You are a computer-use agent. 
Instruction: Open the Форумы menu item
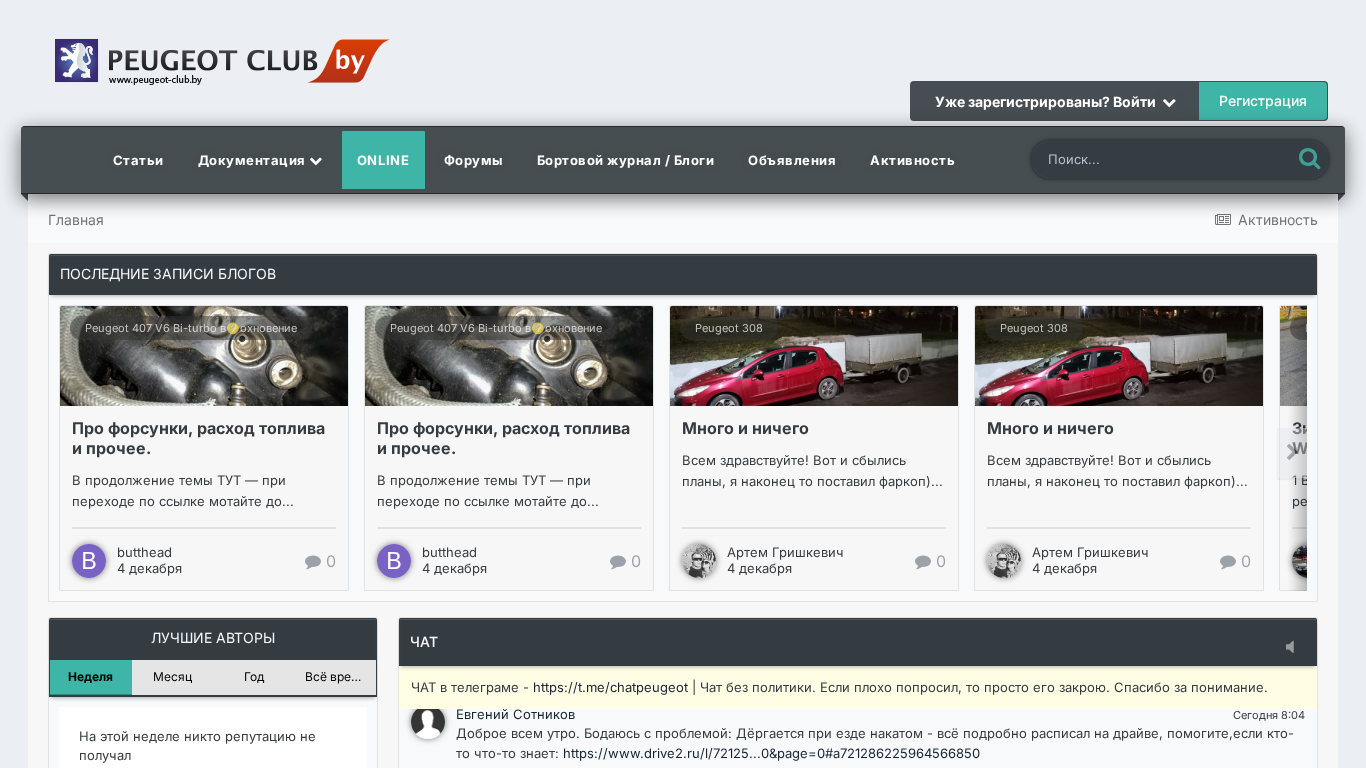point(473,160)
